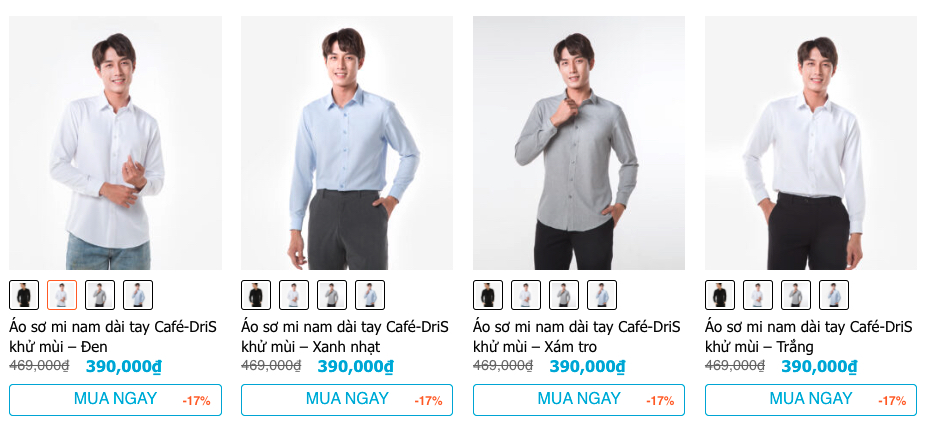Select black shirt swatch under first product
Image resolution: width=927 pixels, height=423 pixels.
(24, 295)
